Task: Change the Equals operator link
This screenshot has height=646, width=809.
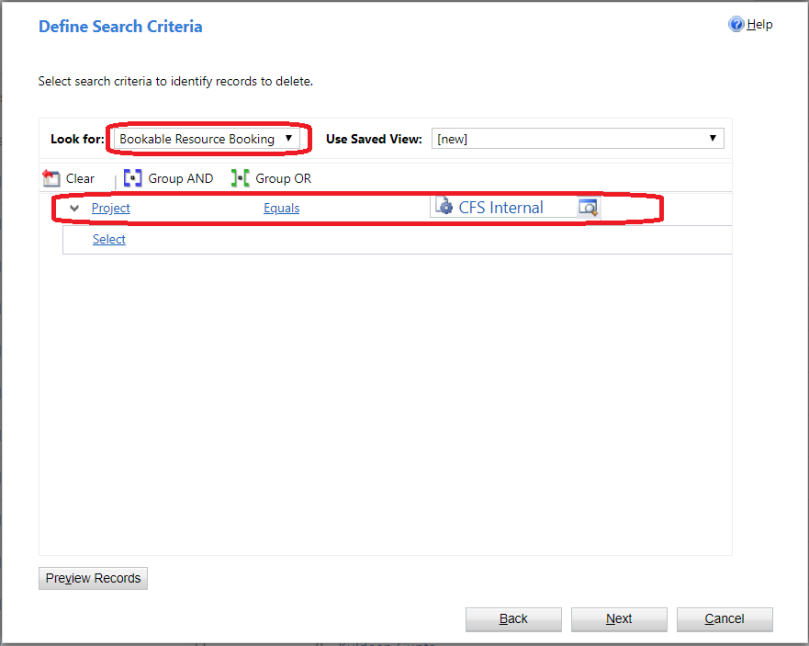Action: (x=281, y=208)
